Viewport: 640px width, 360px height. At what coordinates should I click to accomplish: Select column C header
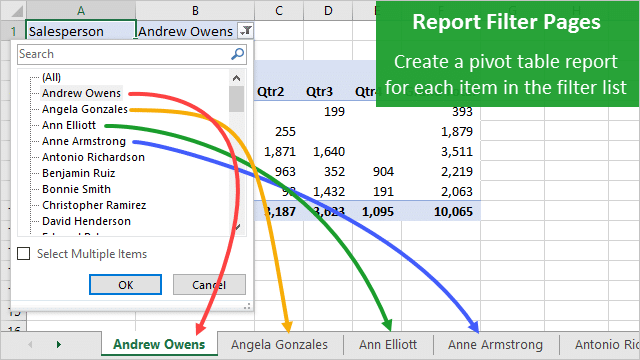[x=279, y=11]
